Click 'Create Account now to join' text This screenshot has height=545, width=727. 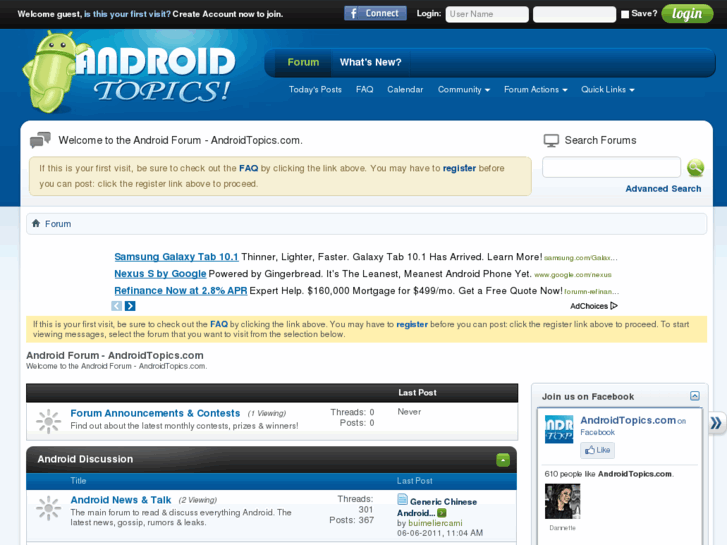tap(228, 14)
